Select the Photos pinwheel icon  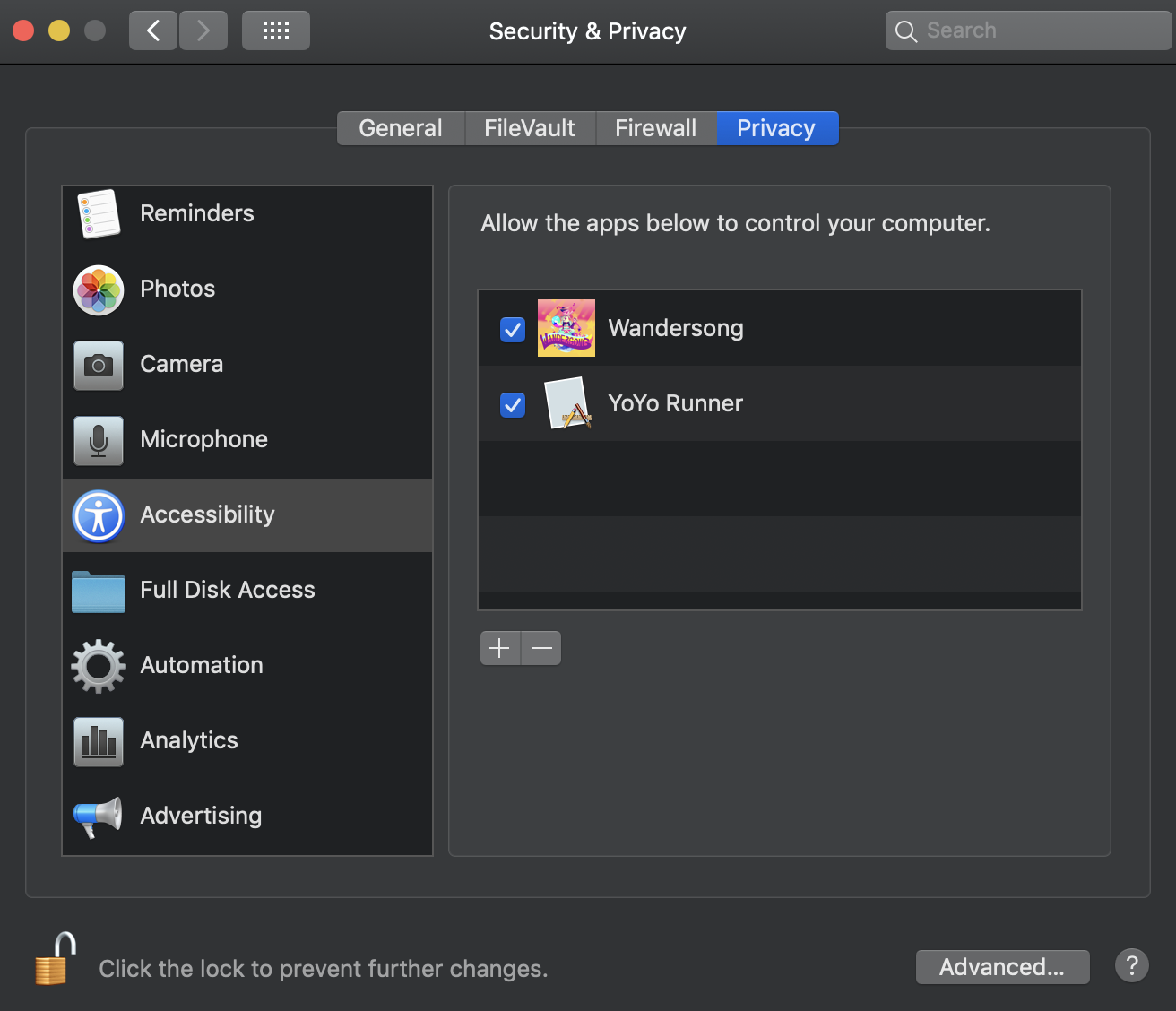point(99,289)
